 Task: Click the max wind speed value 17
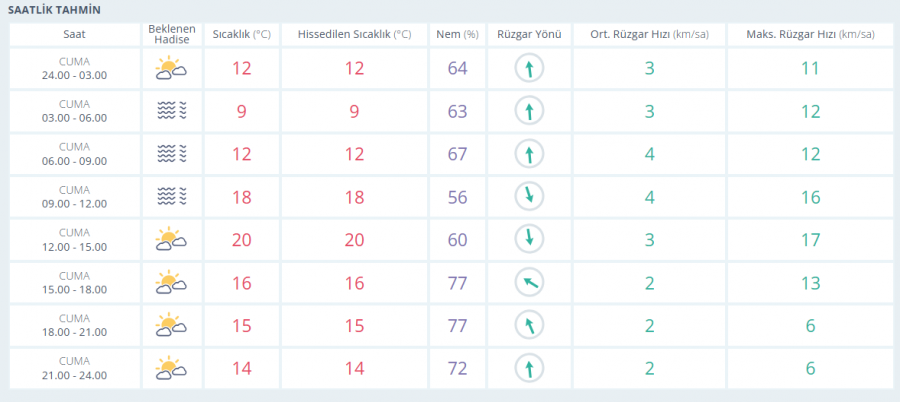coord(809,240)
